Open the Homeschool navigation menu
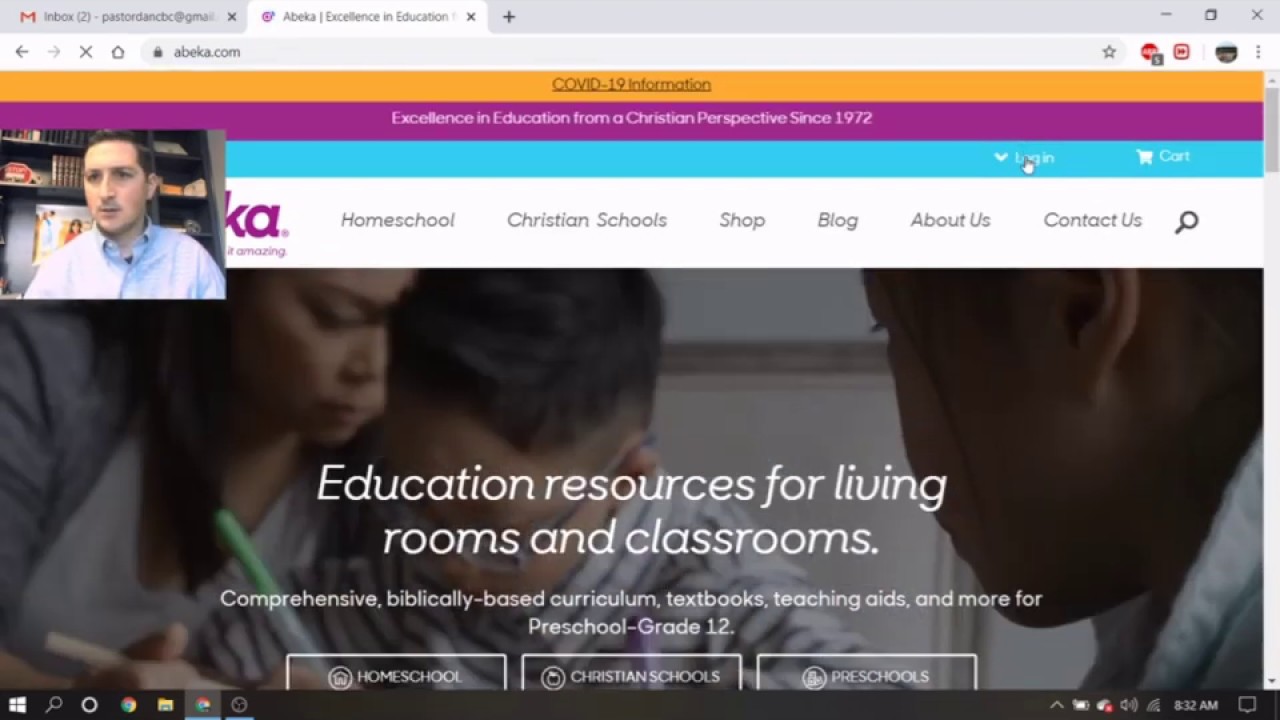1280x720 pixels. pyautogui.click(x=397, y=220)
